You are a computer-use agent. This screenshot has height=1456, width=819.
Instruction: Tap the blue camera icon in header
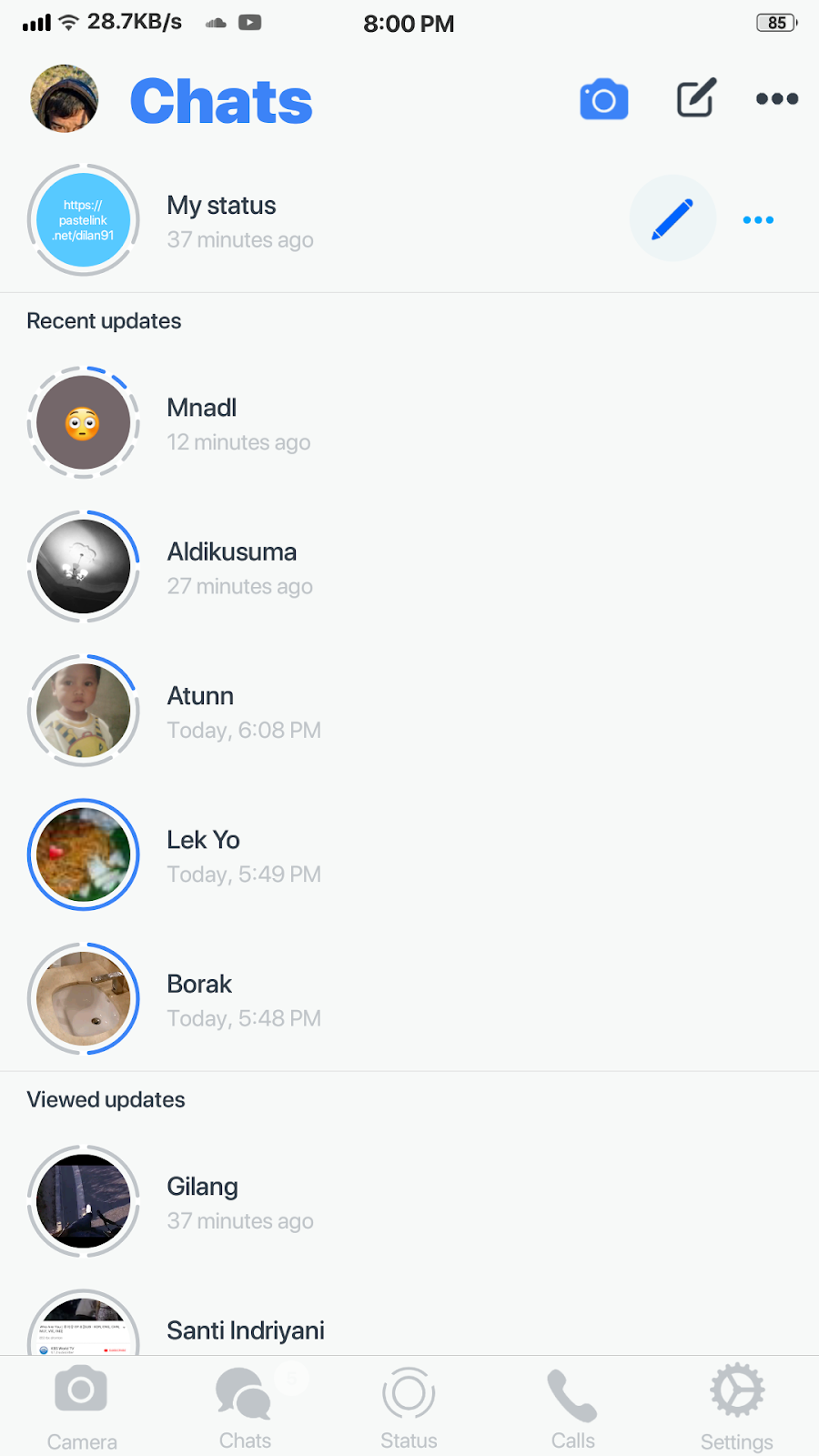604,99
